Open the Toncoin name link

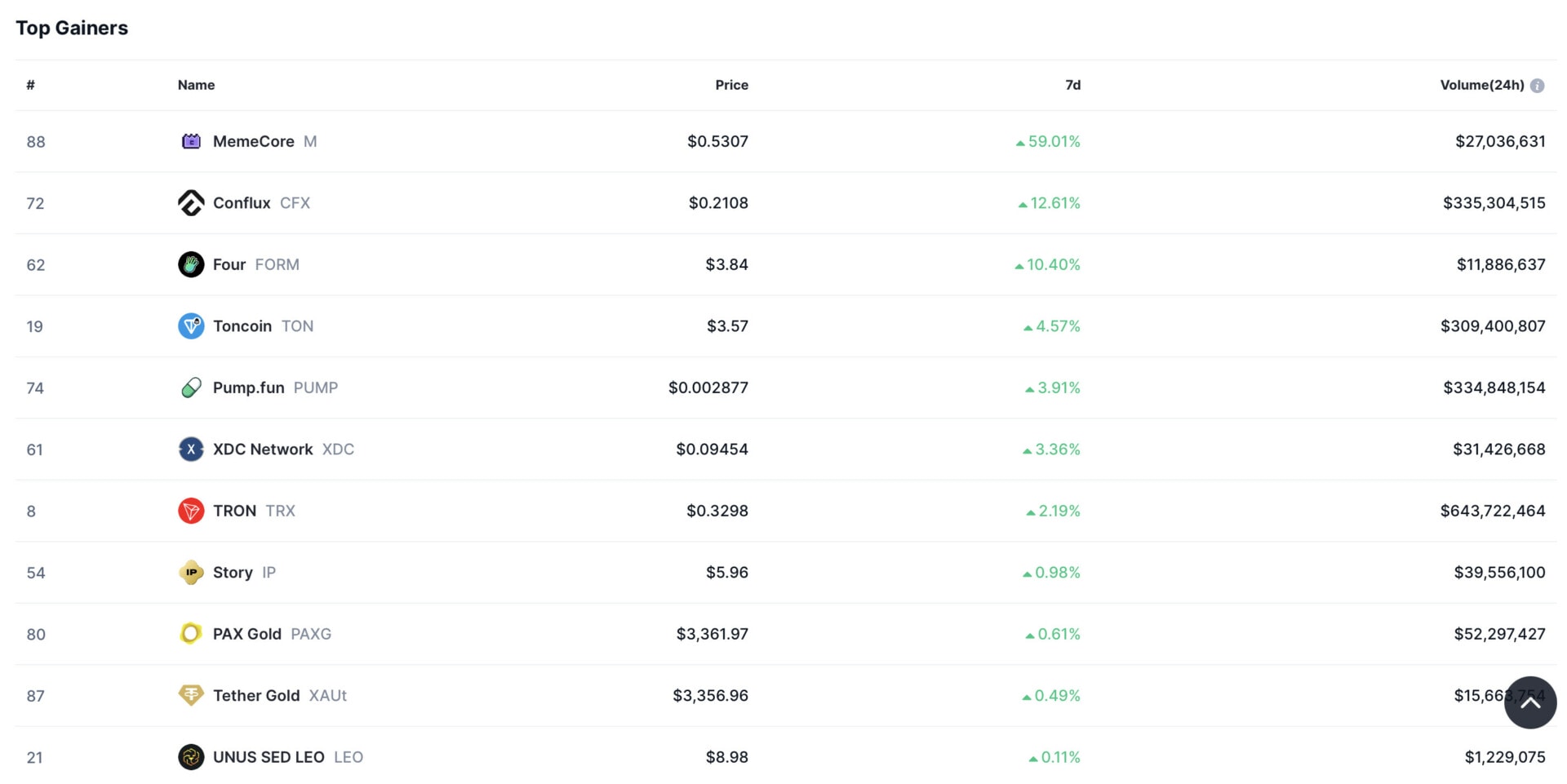click(242, 326)
